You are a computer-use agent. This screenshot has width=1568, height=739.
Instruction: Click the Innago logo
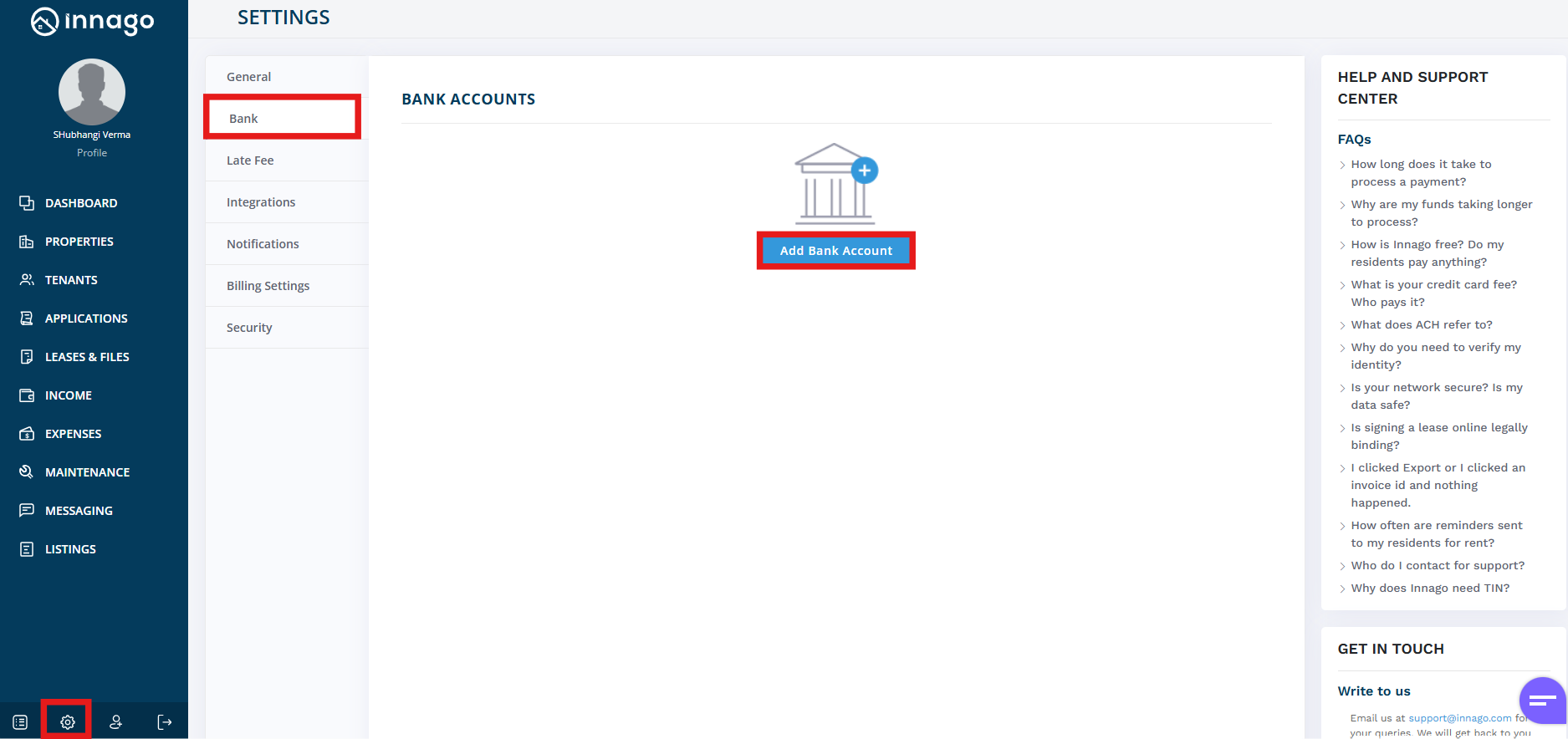point(93,22)
